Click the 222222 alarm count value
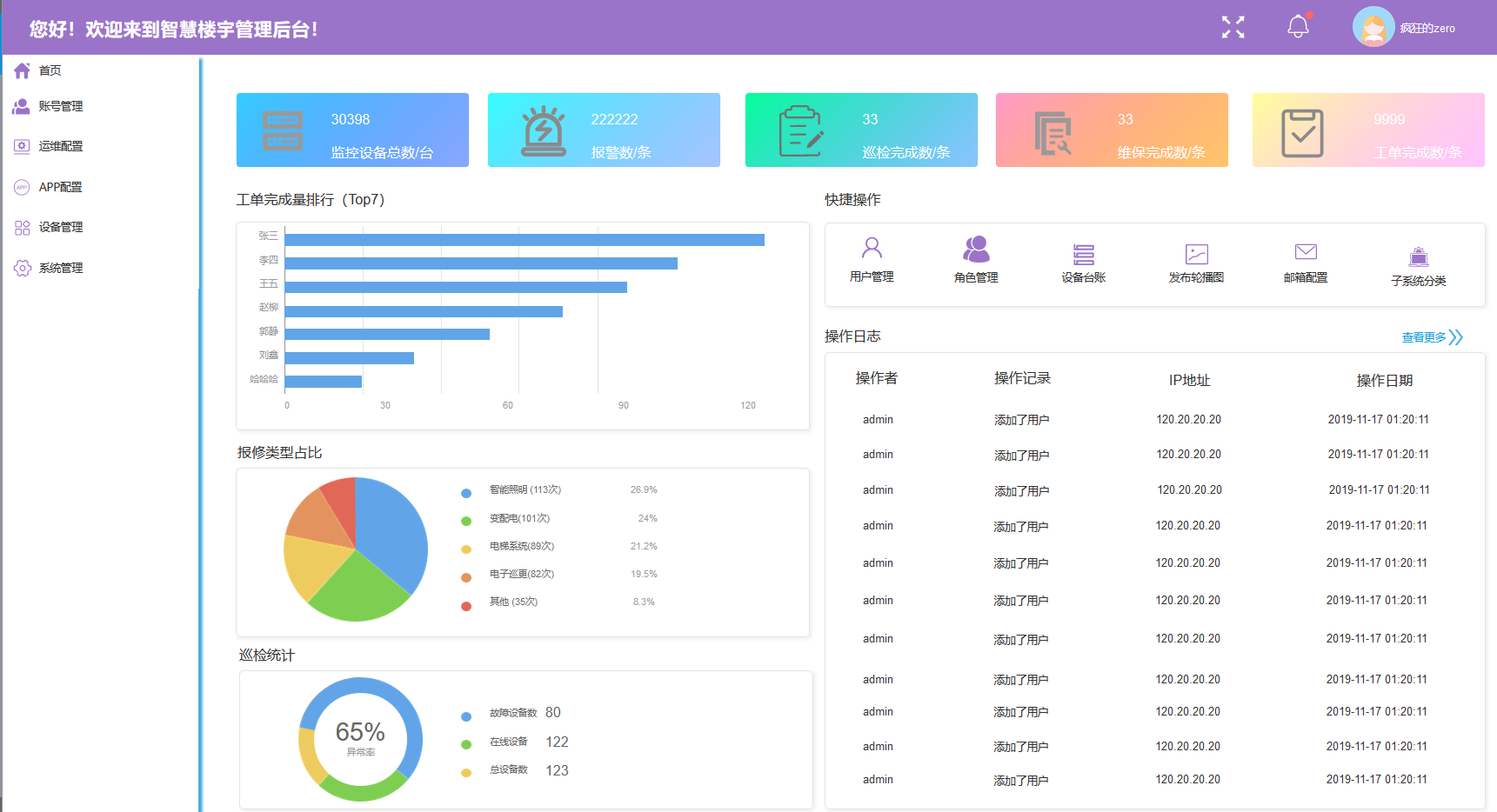 (x=614, y=119)
